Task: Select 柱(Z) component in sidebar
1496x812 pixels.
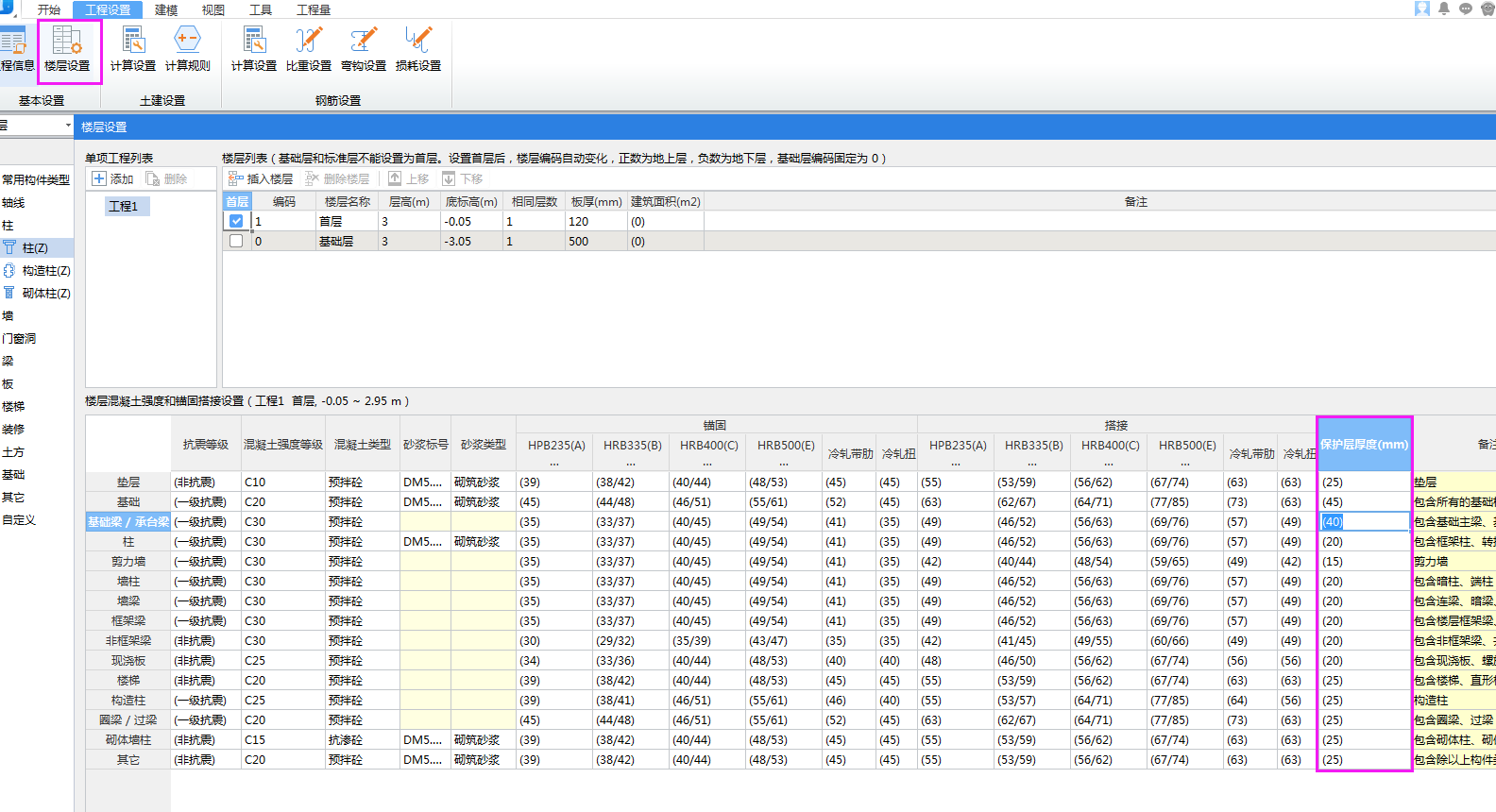Action: [x=37, y=247]
